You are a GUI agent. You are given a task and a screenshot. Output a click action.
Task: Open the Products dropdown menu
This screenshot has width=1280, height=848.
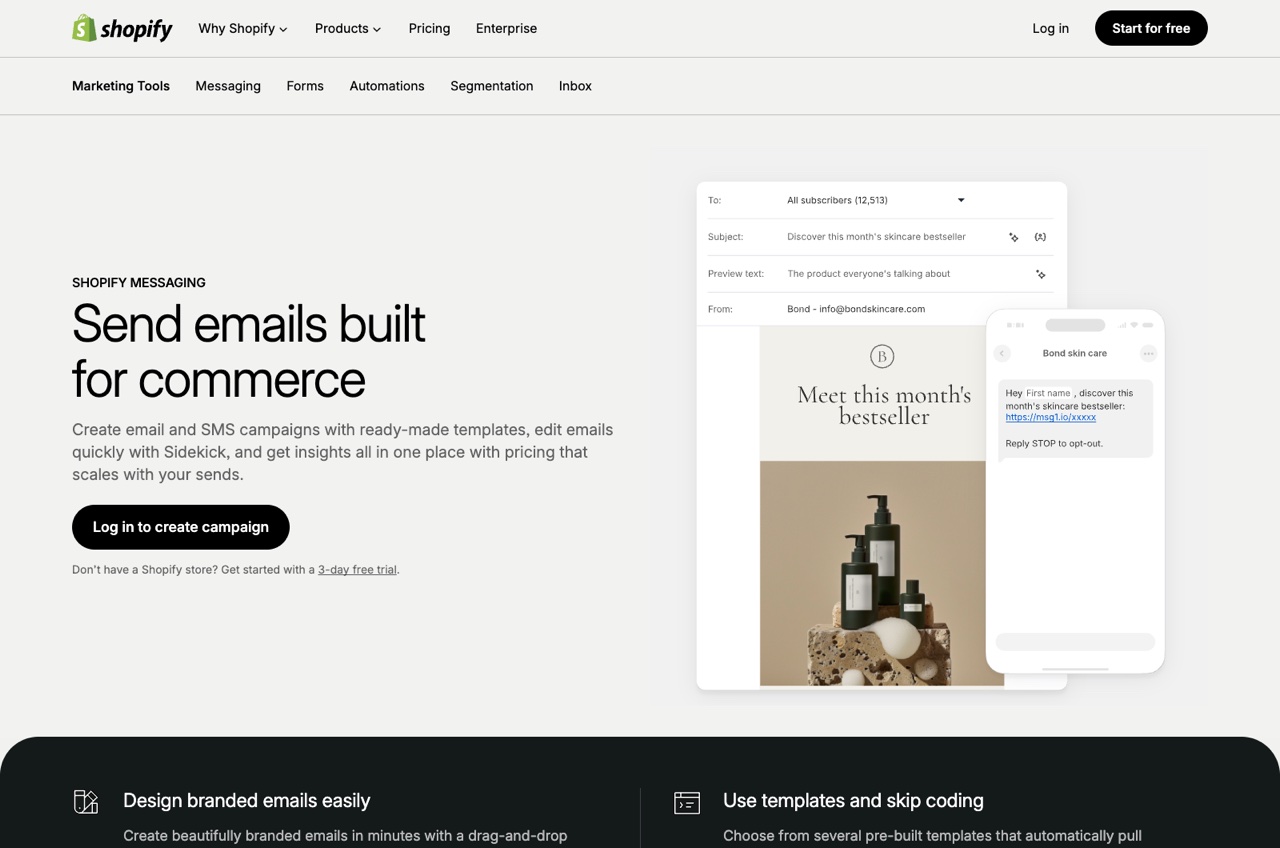(x=348, y=28)
